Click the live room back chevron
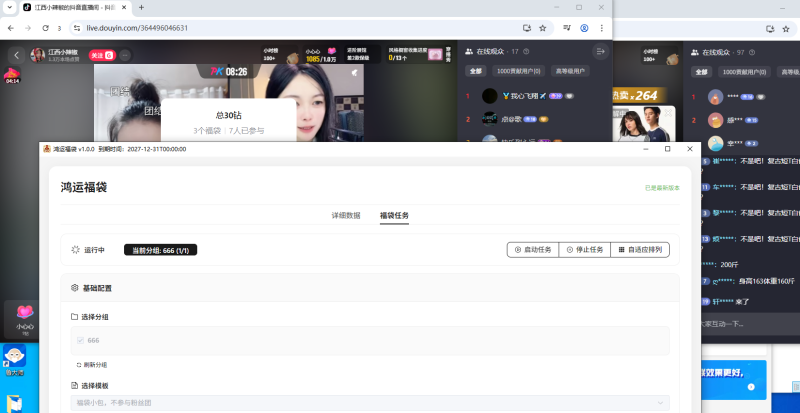 (17, 55)
